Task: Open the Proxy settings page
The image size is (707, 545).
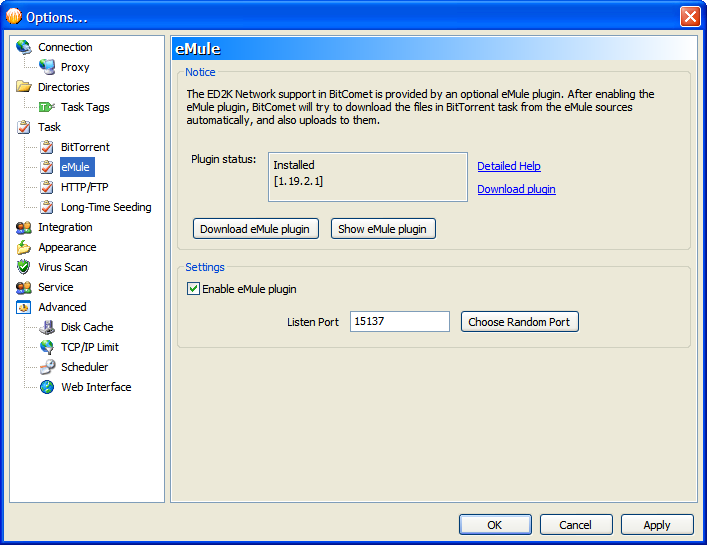Action: (x=75, y=67)
